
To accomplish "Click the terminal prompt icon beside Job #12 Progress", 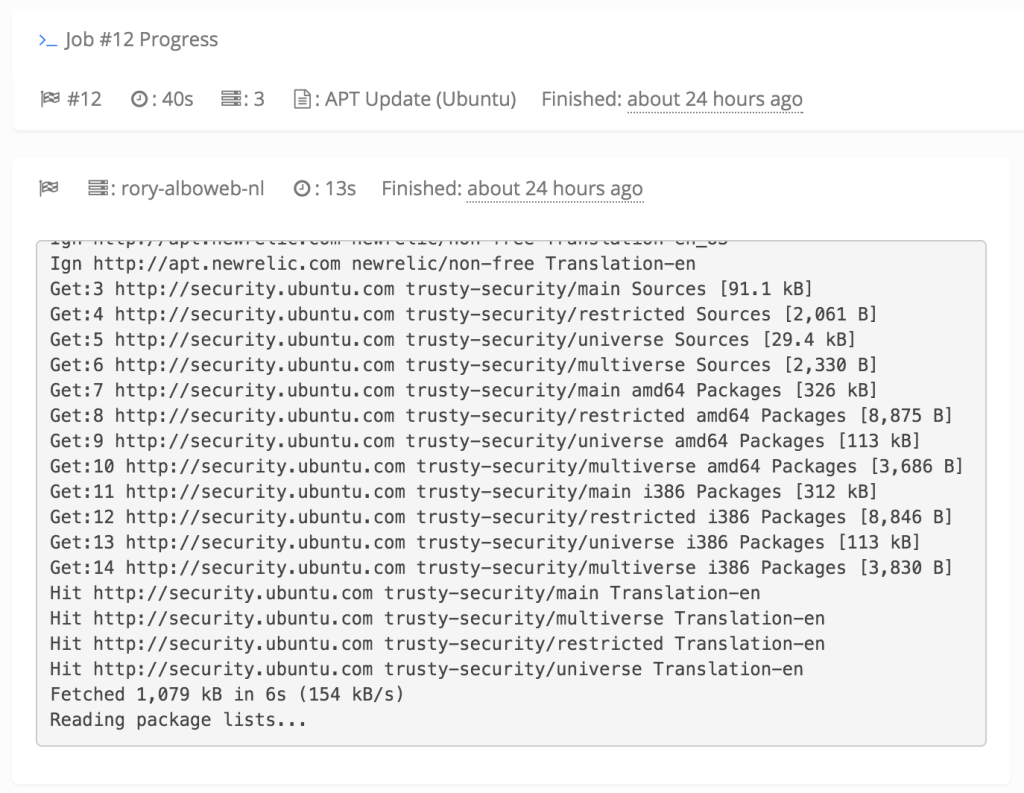I will coord(47,40).
